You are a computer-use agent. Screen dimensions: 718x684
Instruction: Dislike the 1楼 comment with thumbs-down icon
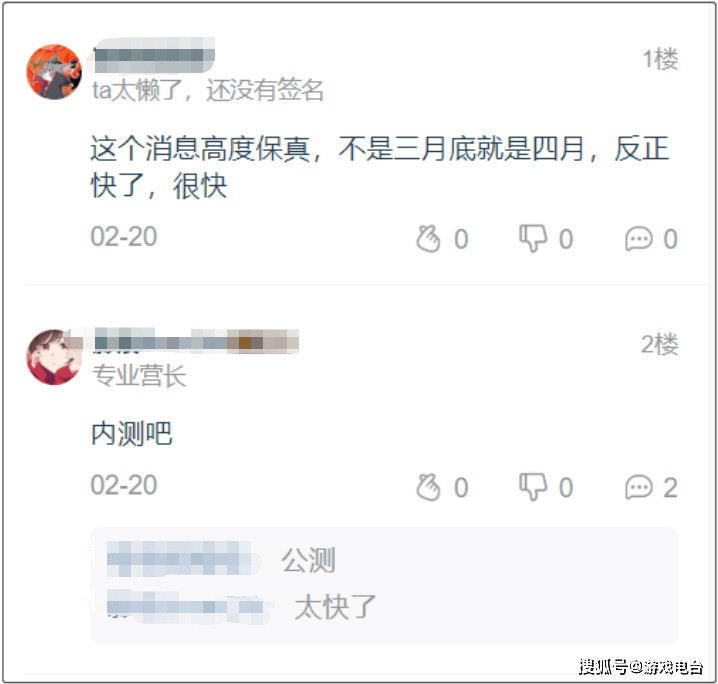pyautogui.click(x=533, y=239)
